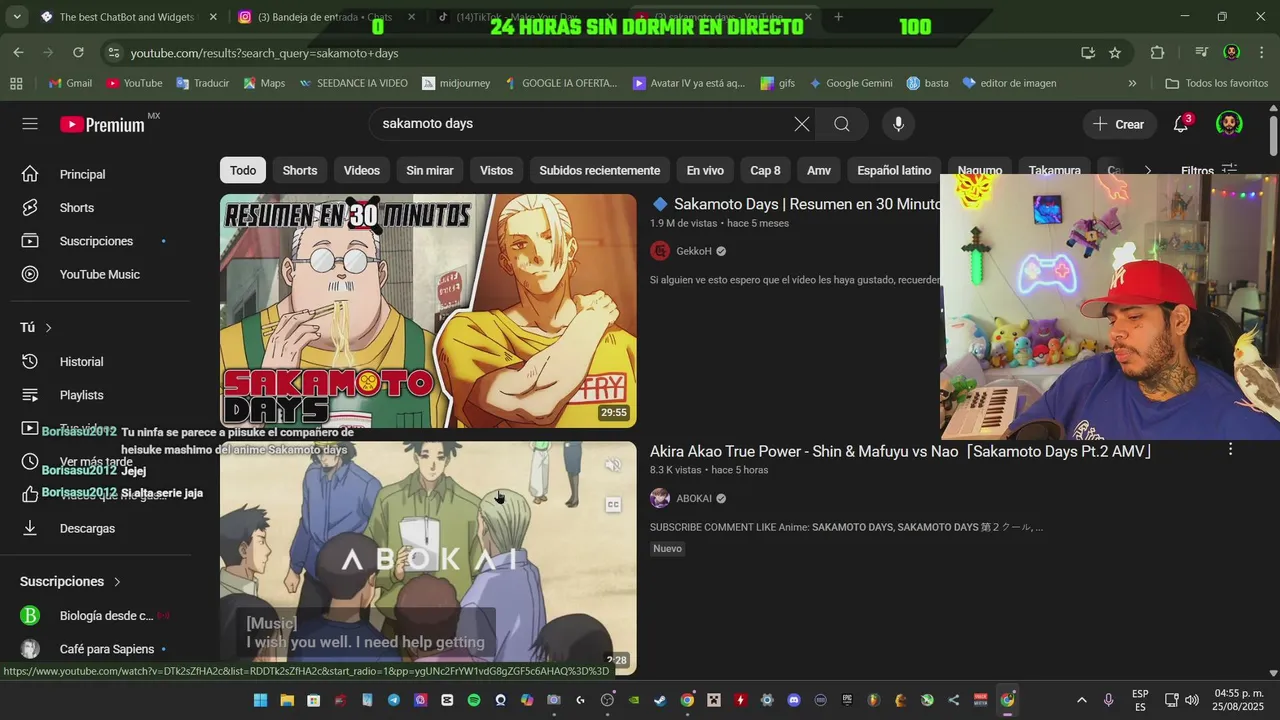The height and width of the screenshot is (720, 1280).
Task: Expand the Suscripciones section header chevron
Action: coord(117,582)
